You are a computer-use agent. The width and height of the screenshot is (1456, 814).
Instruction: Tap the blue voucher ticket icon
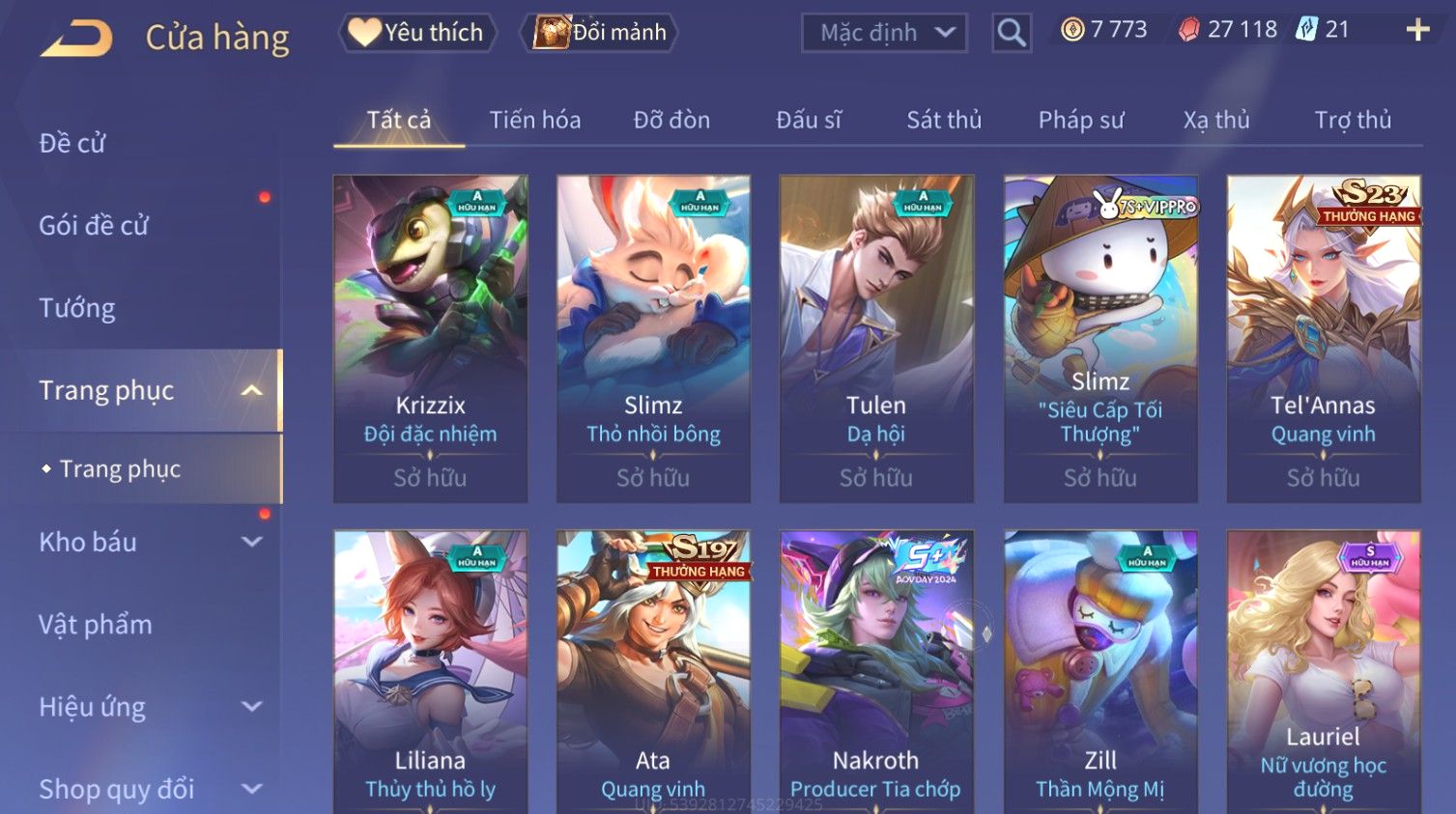click(x=1306, y=29)
